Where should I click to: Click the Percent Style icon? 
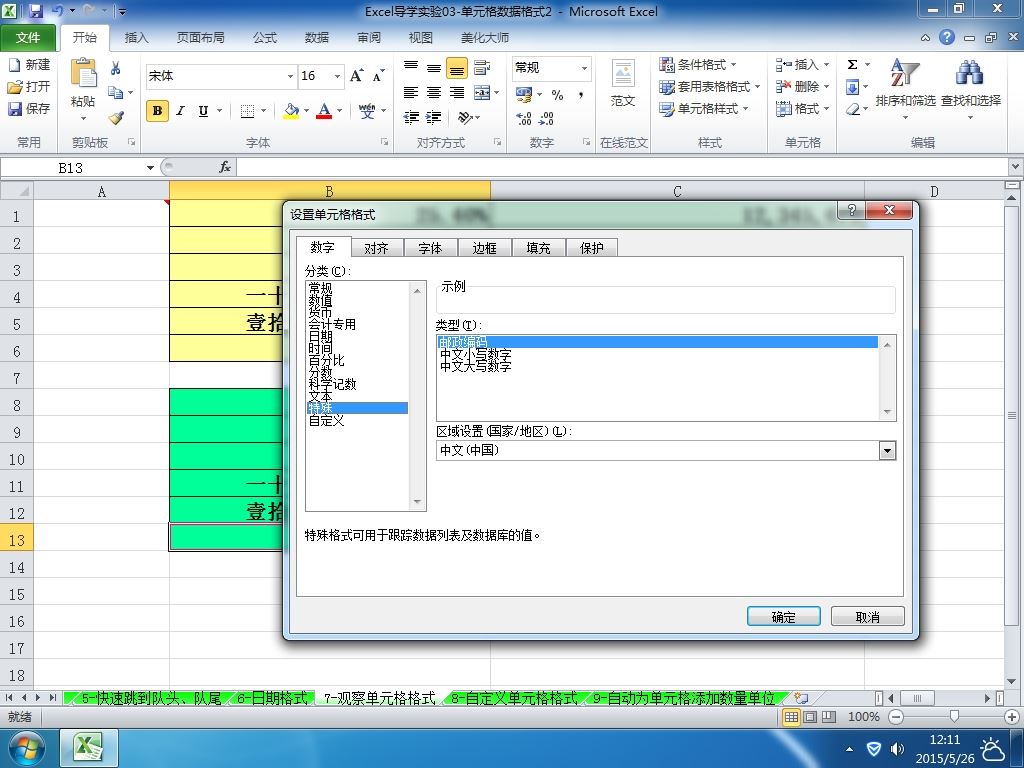tap(557, 95)
